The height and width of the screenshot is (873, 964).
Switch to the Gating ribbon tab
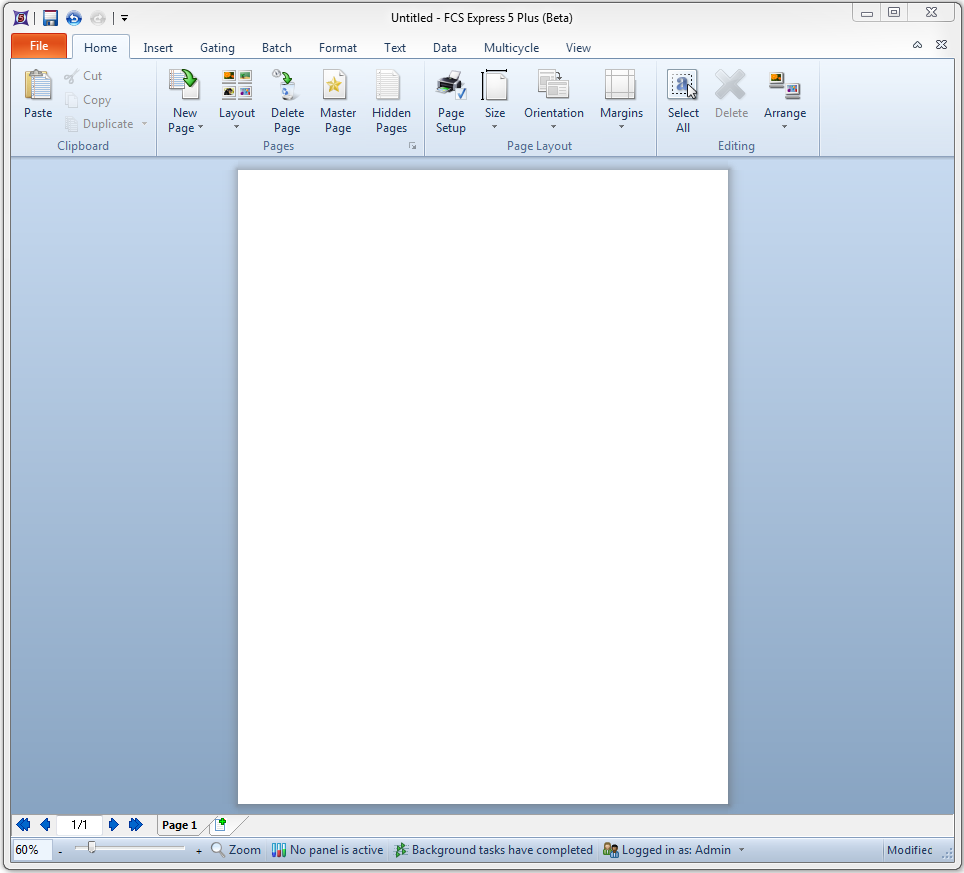[x=217, y=48]
